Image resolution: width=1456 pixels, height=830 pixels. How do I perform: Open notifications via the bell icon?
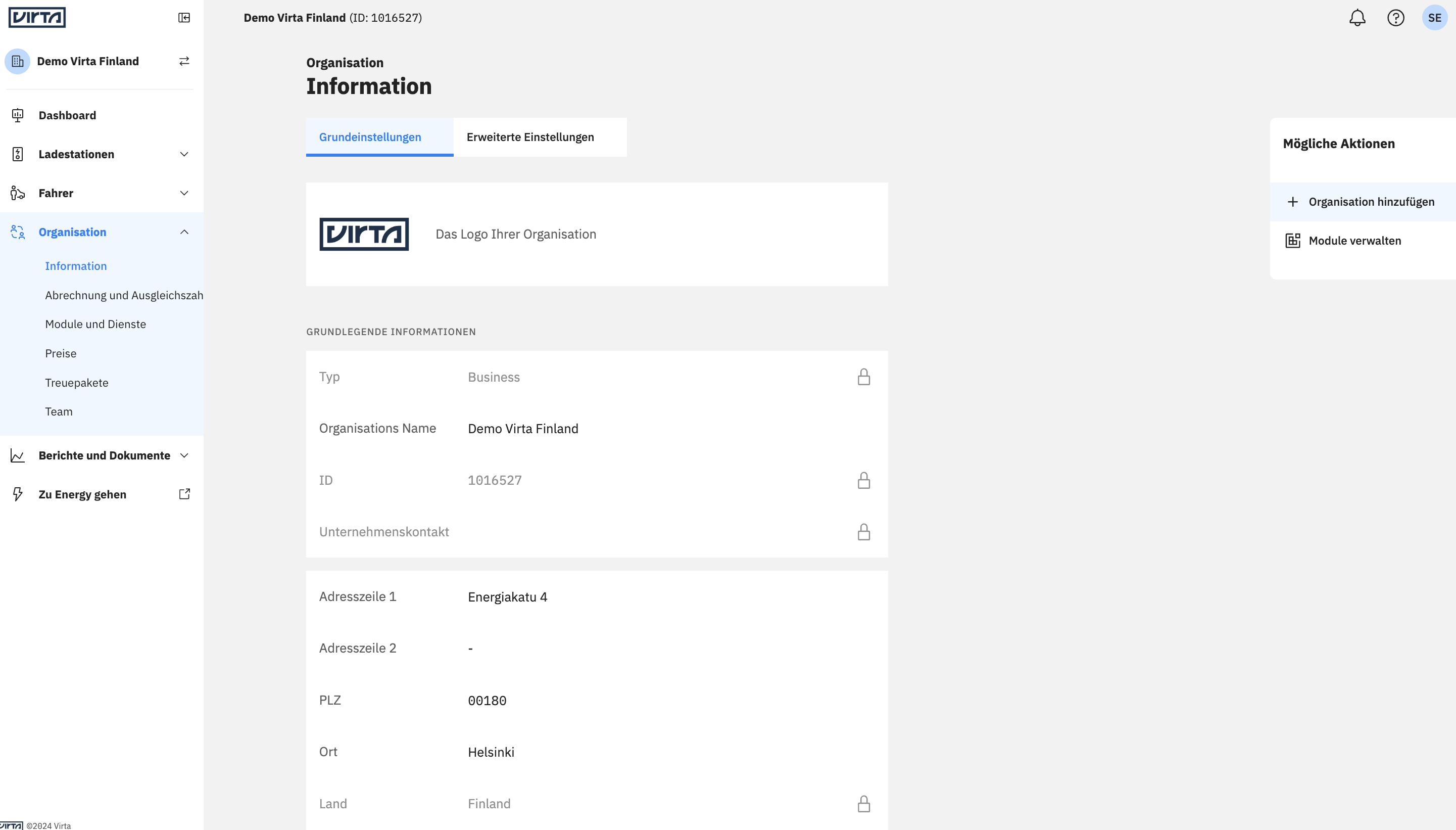[1357, 18]
